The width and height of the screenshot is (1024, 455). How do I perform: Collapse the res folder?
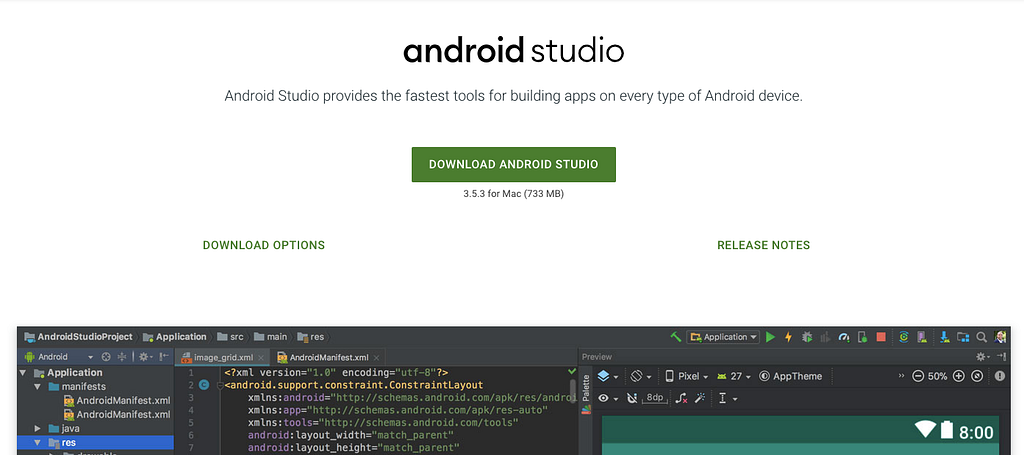pos(37,443)
